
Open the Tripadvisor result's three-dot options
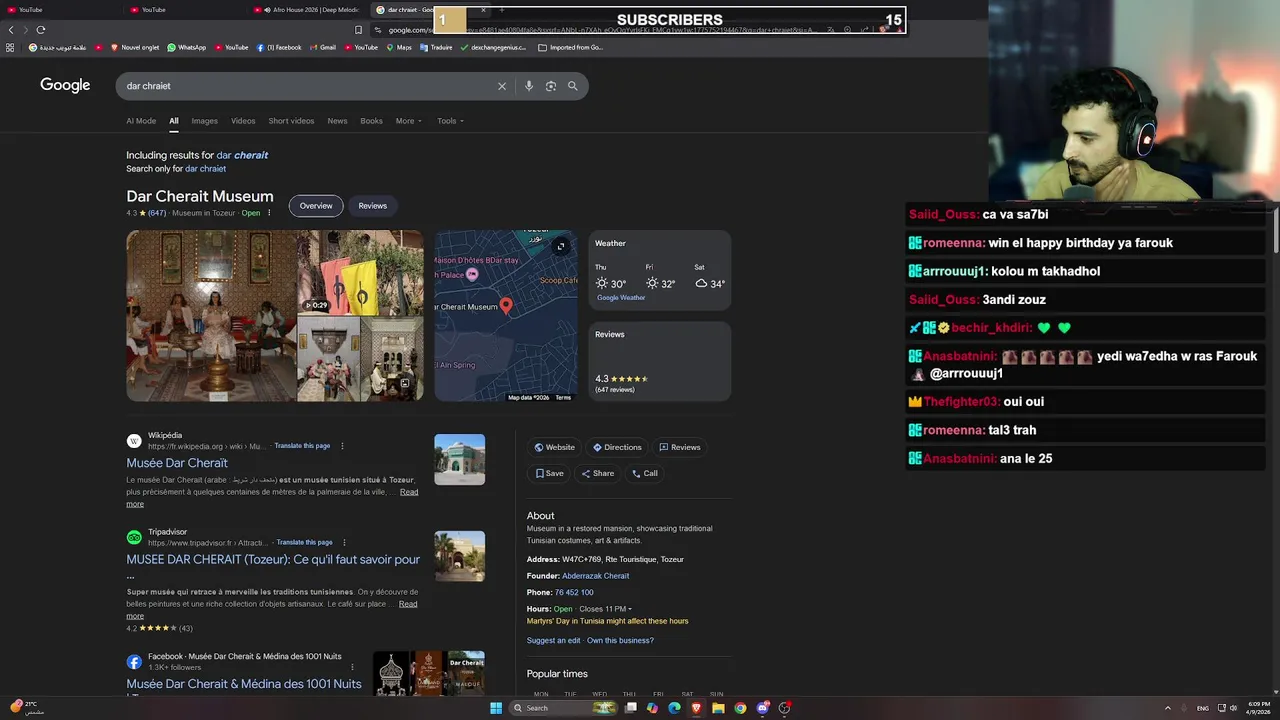click(x=344, y=542)
